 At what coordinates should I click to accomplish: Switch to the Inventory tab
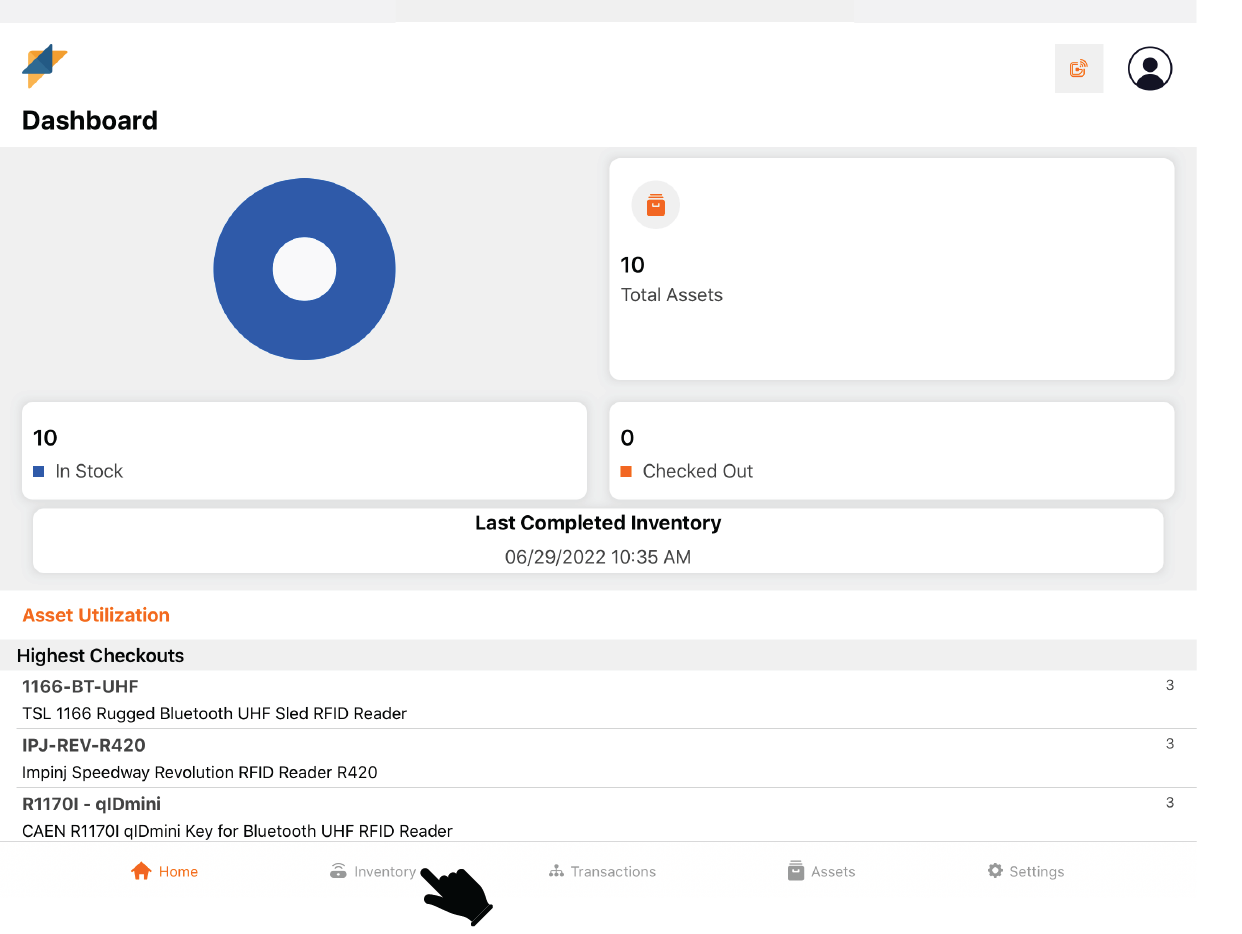(x=385, y=872)
